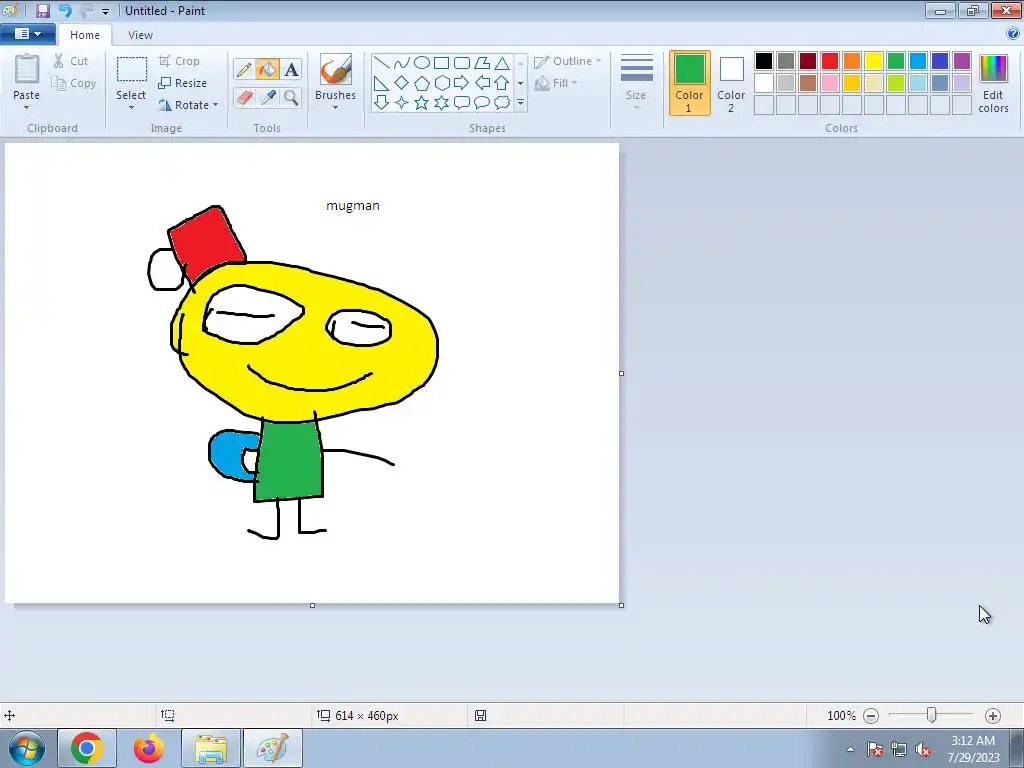Screen dimensions: 1024x768
Task: Choose the Left arrow shape
Action: 482,83
